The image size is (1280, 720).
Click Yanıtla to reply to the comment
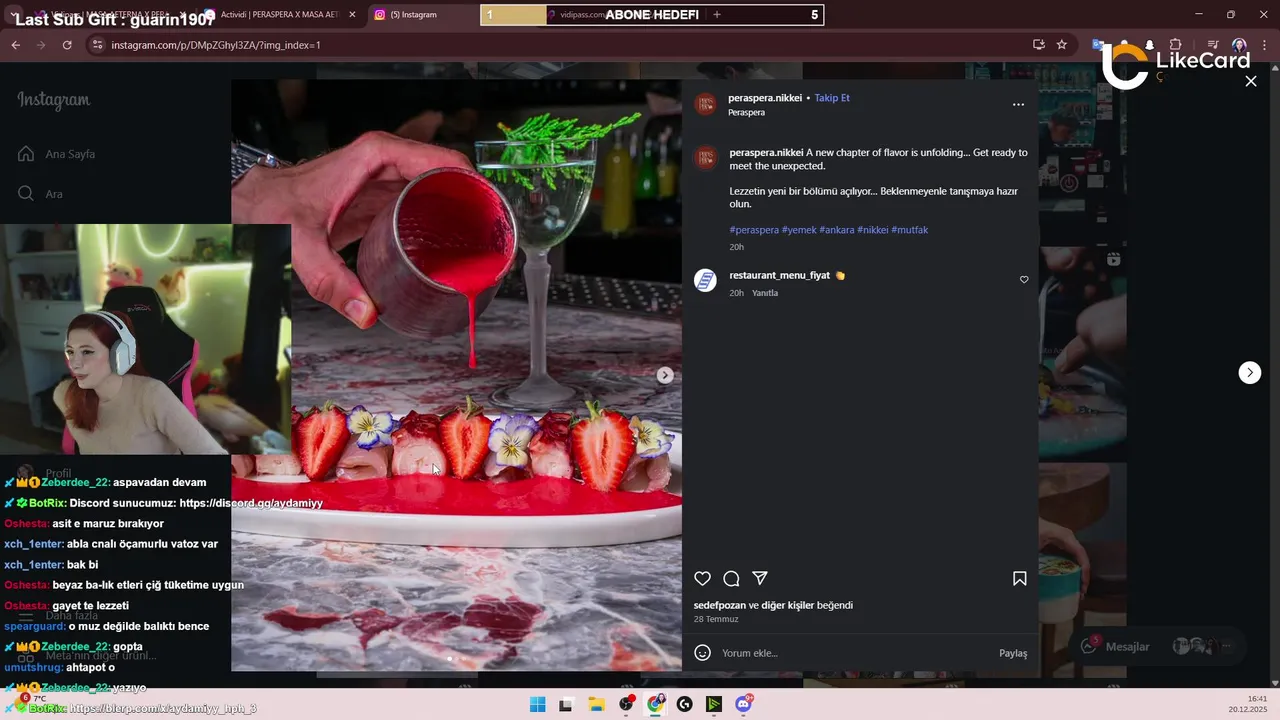765,293
